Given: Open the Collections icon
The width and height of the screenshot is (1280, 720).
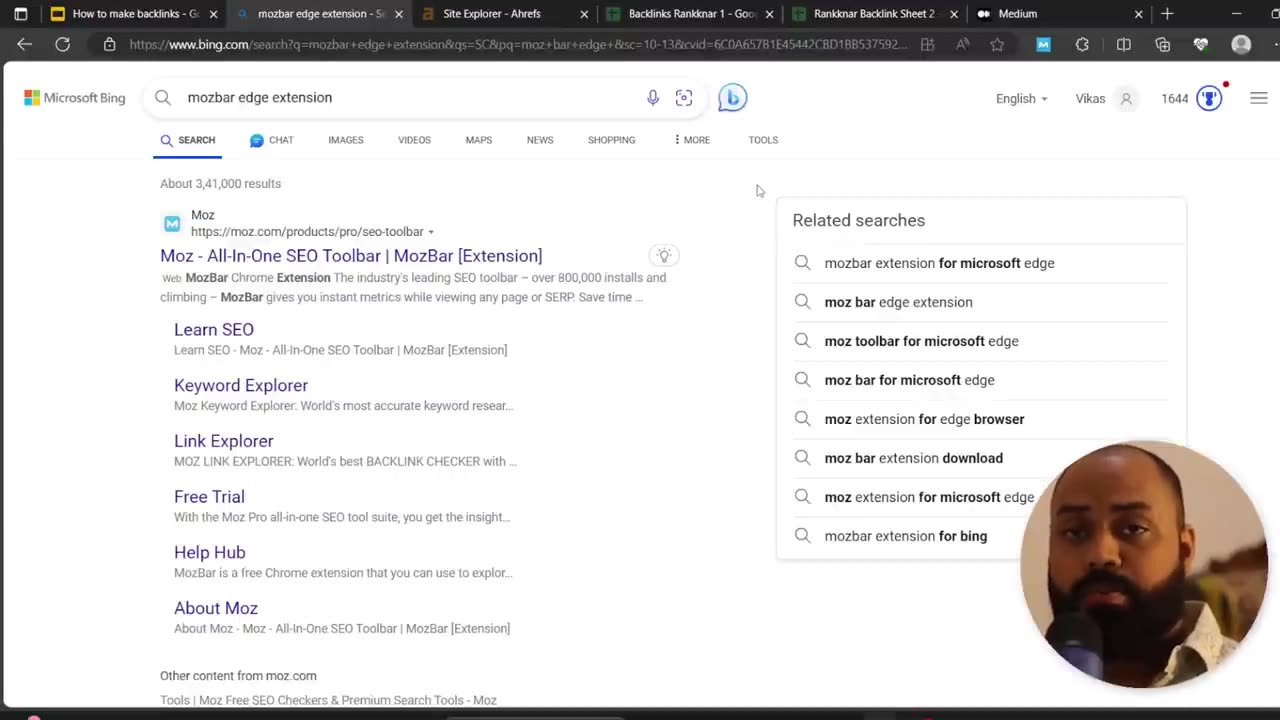Looking at the screenshot, I should tap(1162, 44).
